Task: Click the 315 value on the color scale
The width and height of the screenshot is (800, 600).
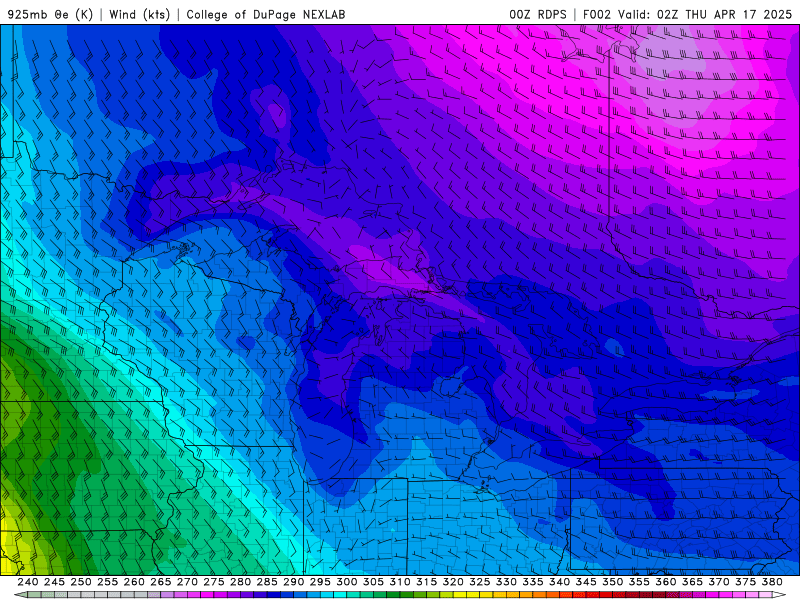Action: tap(427, 582)
